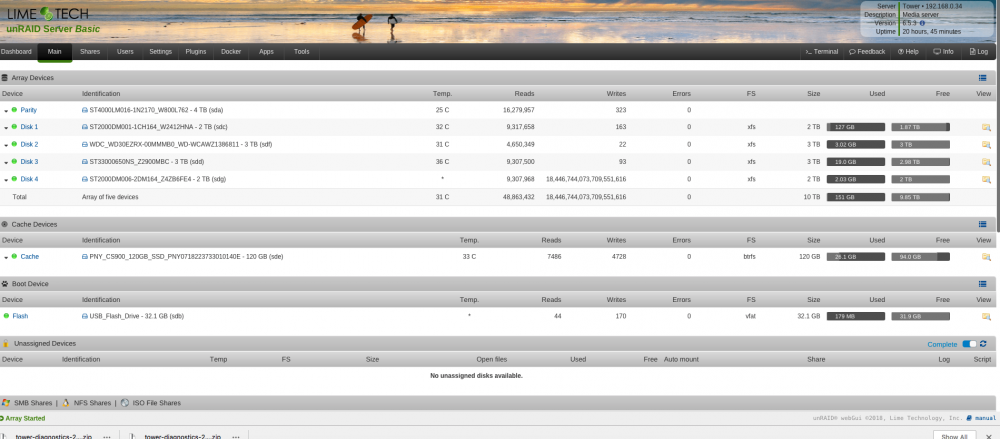This screenshot has width=1000, height=439.
Task: Open the Disk 4 settings link
Action: click(29, 179)
